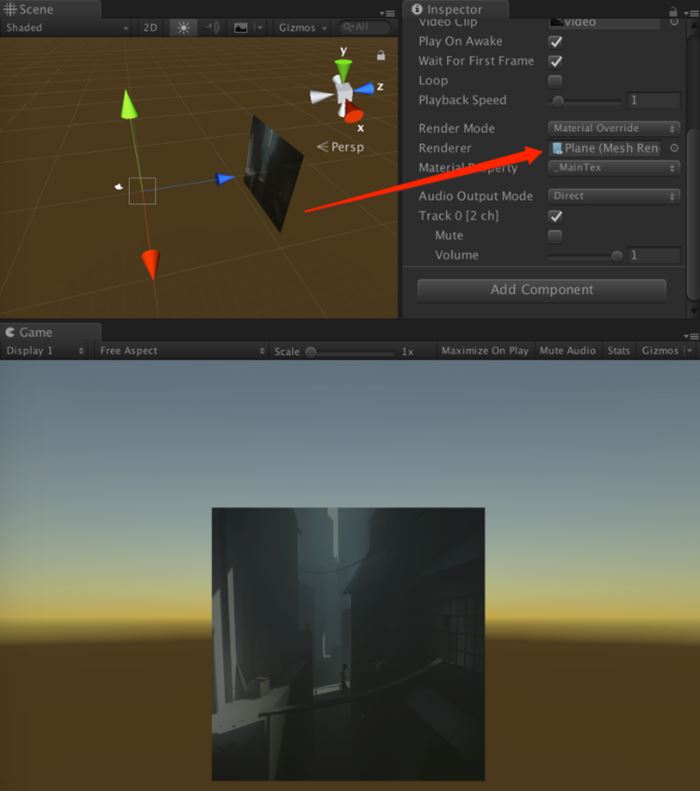Viewport: 700px width, 791px height.
Task: Click the green Y axis cone on orientation gizmo
Action: (x=343, y=70)
